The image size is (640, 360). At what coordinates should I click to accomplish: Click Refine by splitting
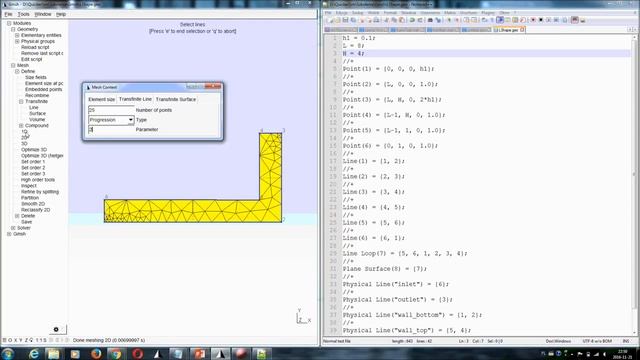coord(40,191)
